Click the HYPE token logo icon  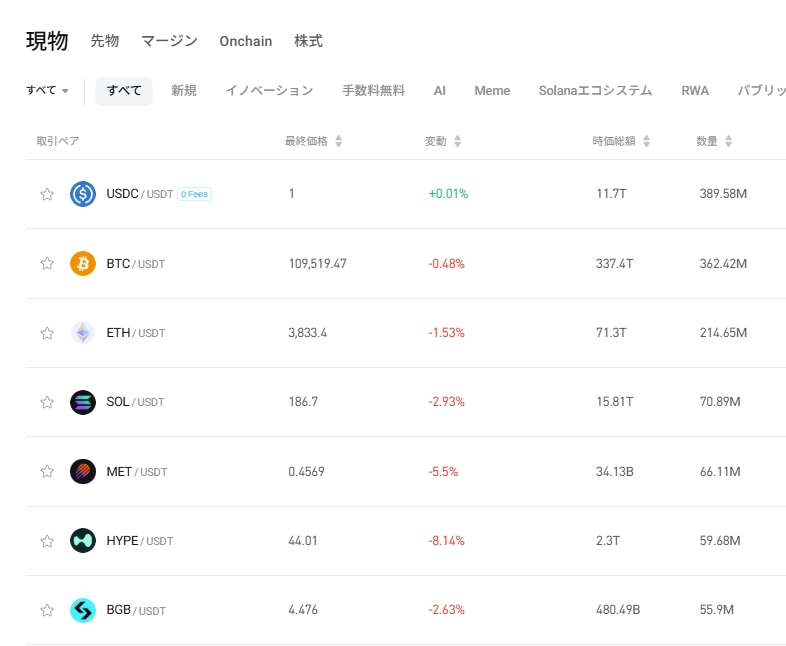(x=83, y=541)
